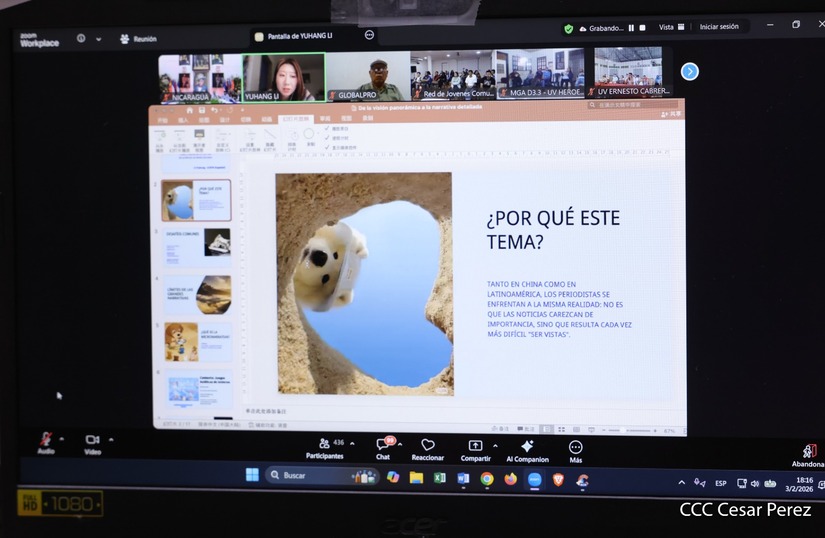Click the Abandonar meeting icon

point(809,452)
